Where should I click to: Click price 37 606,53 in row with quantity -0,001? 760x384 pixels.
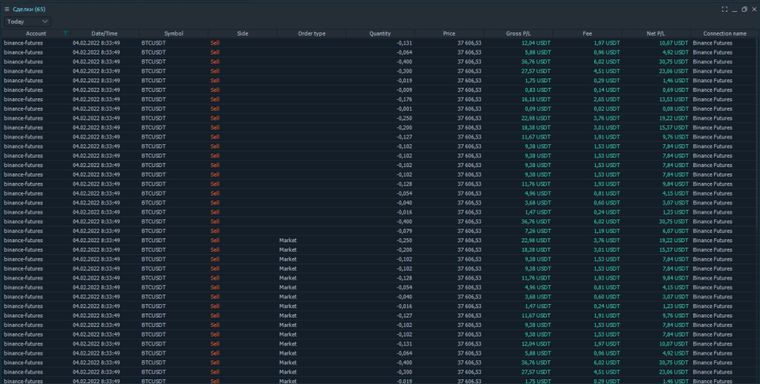click(x=469, y=109)
